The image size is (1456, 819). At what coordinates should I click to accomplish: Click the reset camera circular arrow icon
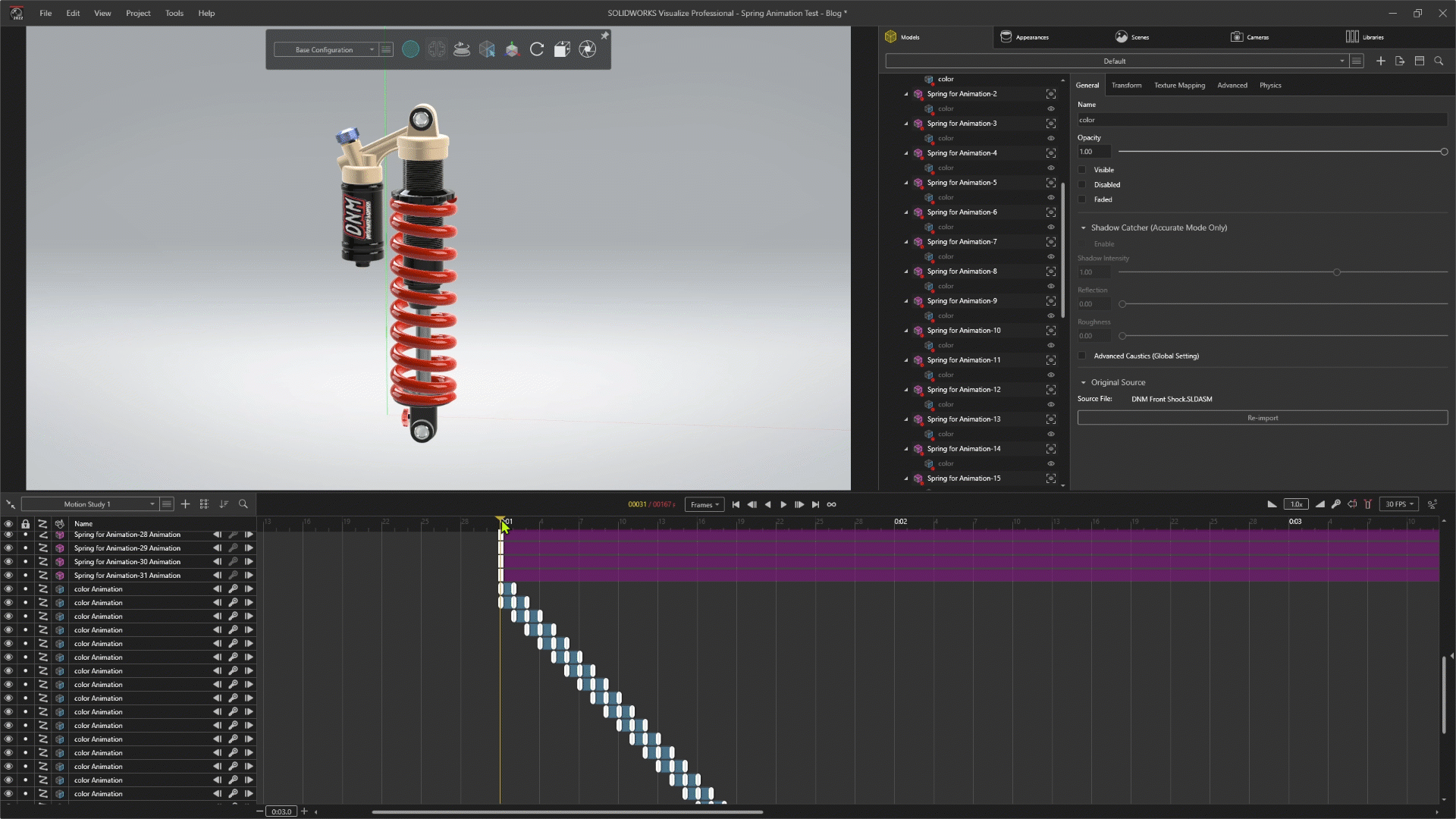[537, 49]
